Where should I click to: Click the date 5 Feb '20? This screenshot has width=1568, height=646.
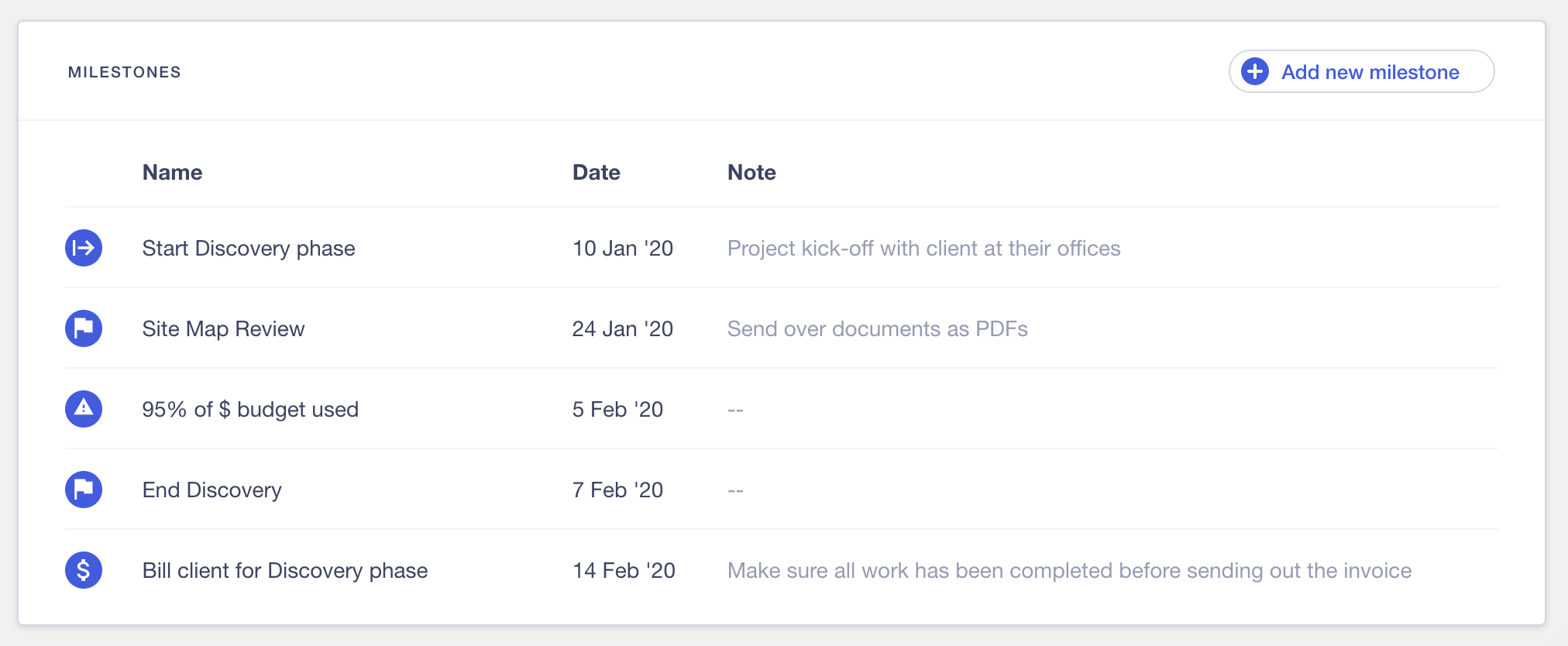click(x=617, y=409)
